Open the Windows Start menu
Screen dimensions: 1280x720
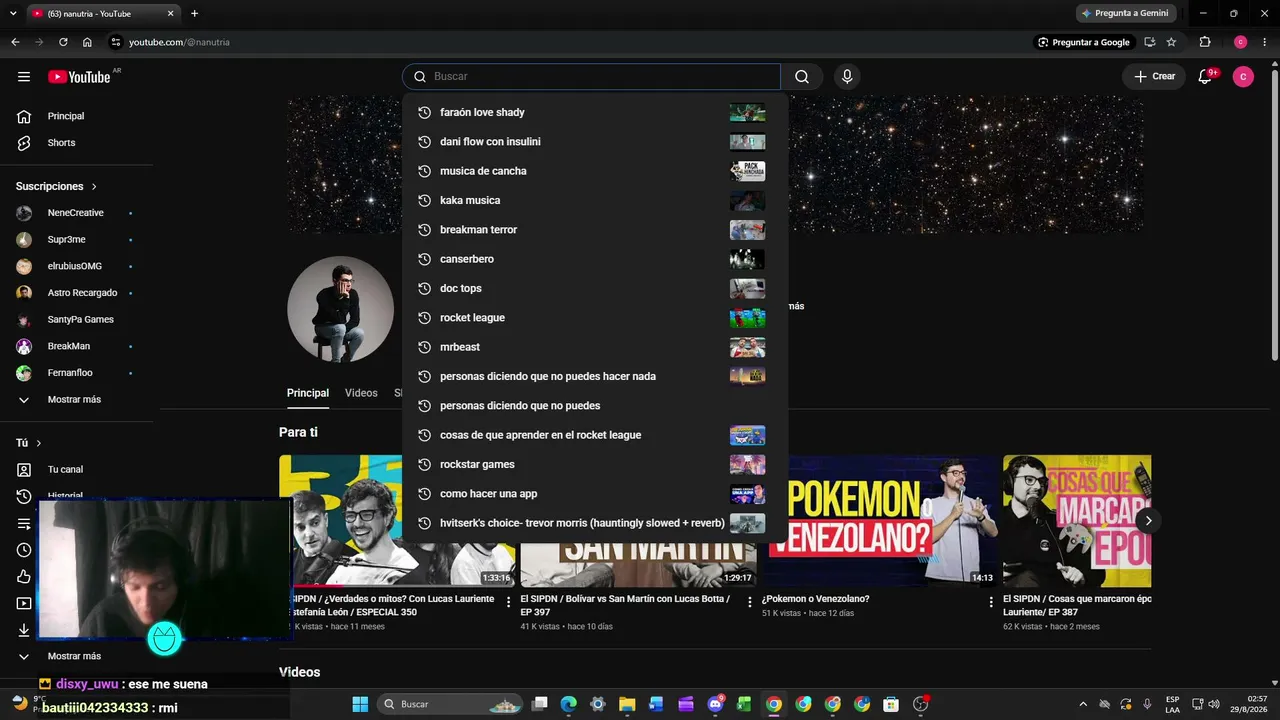360,704
